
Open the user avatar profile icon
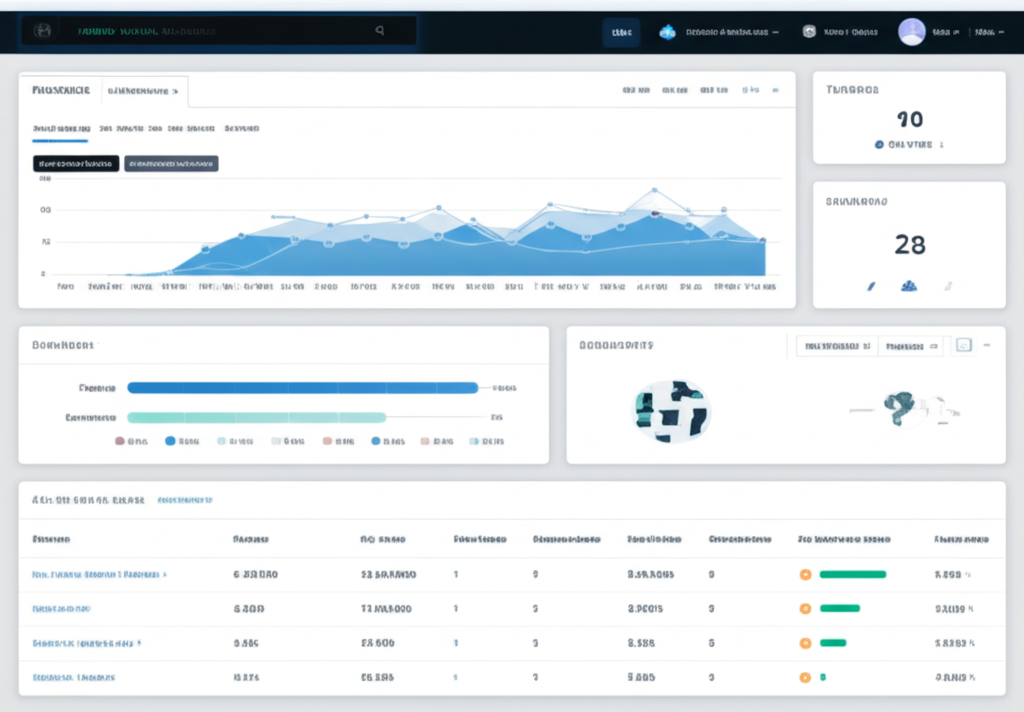coord(911,31)
